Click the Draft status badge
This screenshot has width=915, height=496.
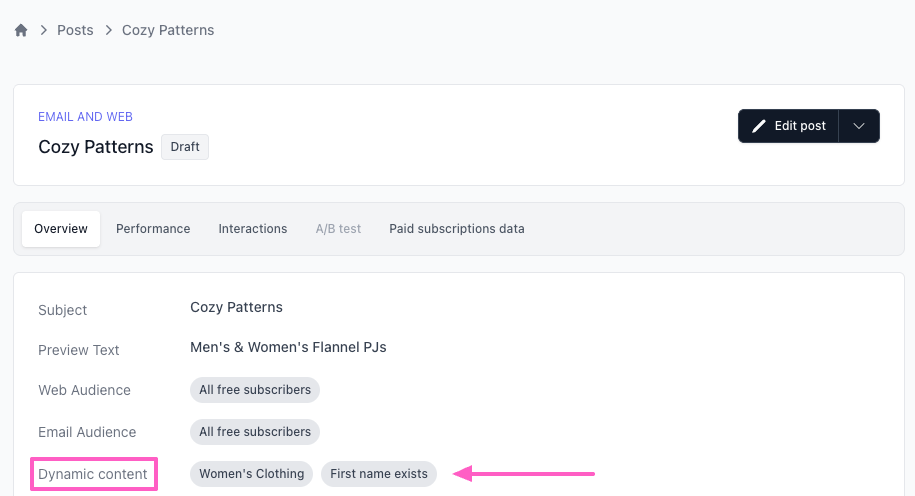click(x=185, y=147)
